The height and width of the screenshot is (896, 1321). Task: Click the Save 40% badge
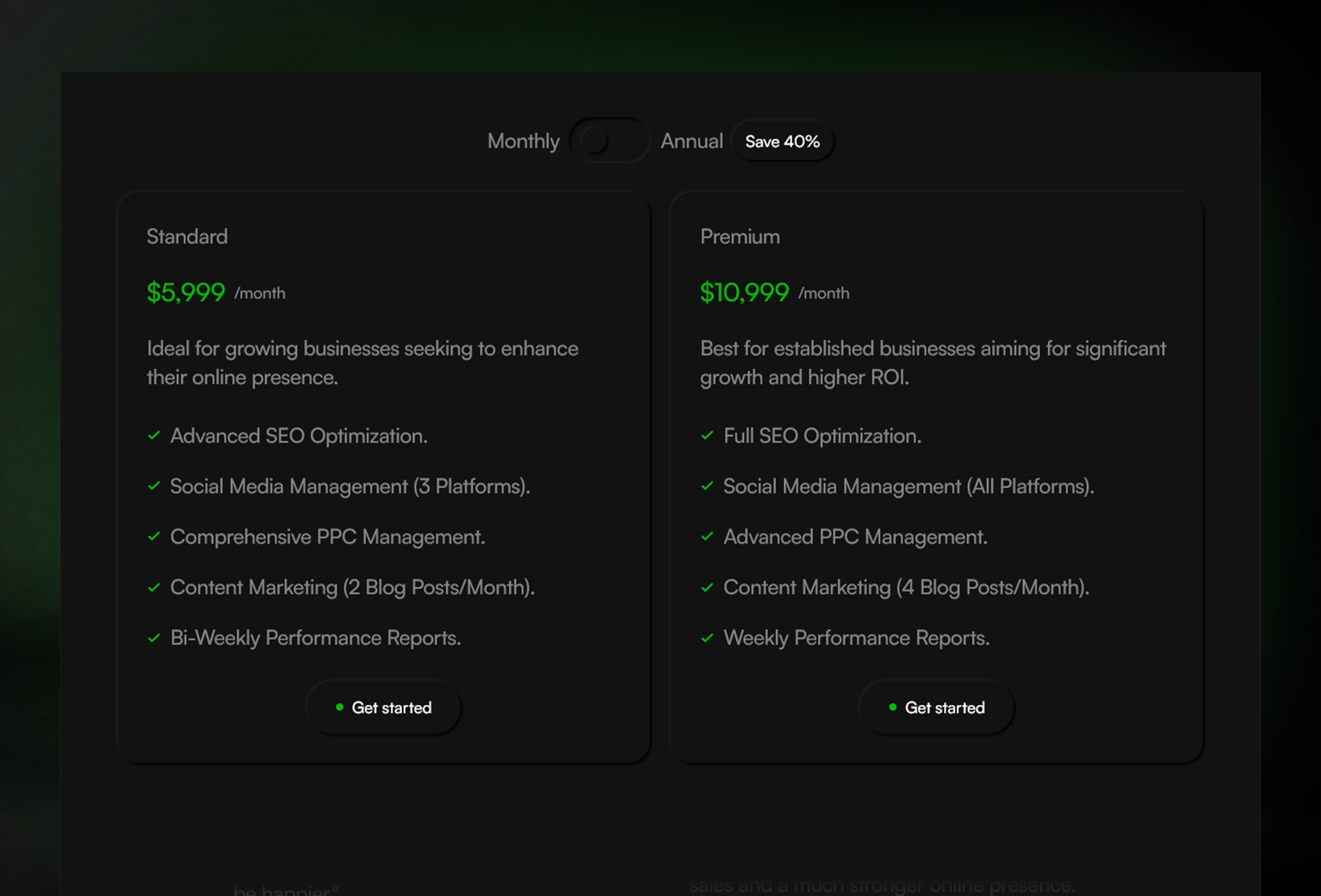(782, 141)
